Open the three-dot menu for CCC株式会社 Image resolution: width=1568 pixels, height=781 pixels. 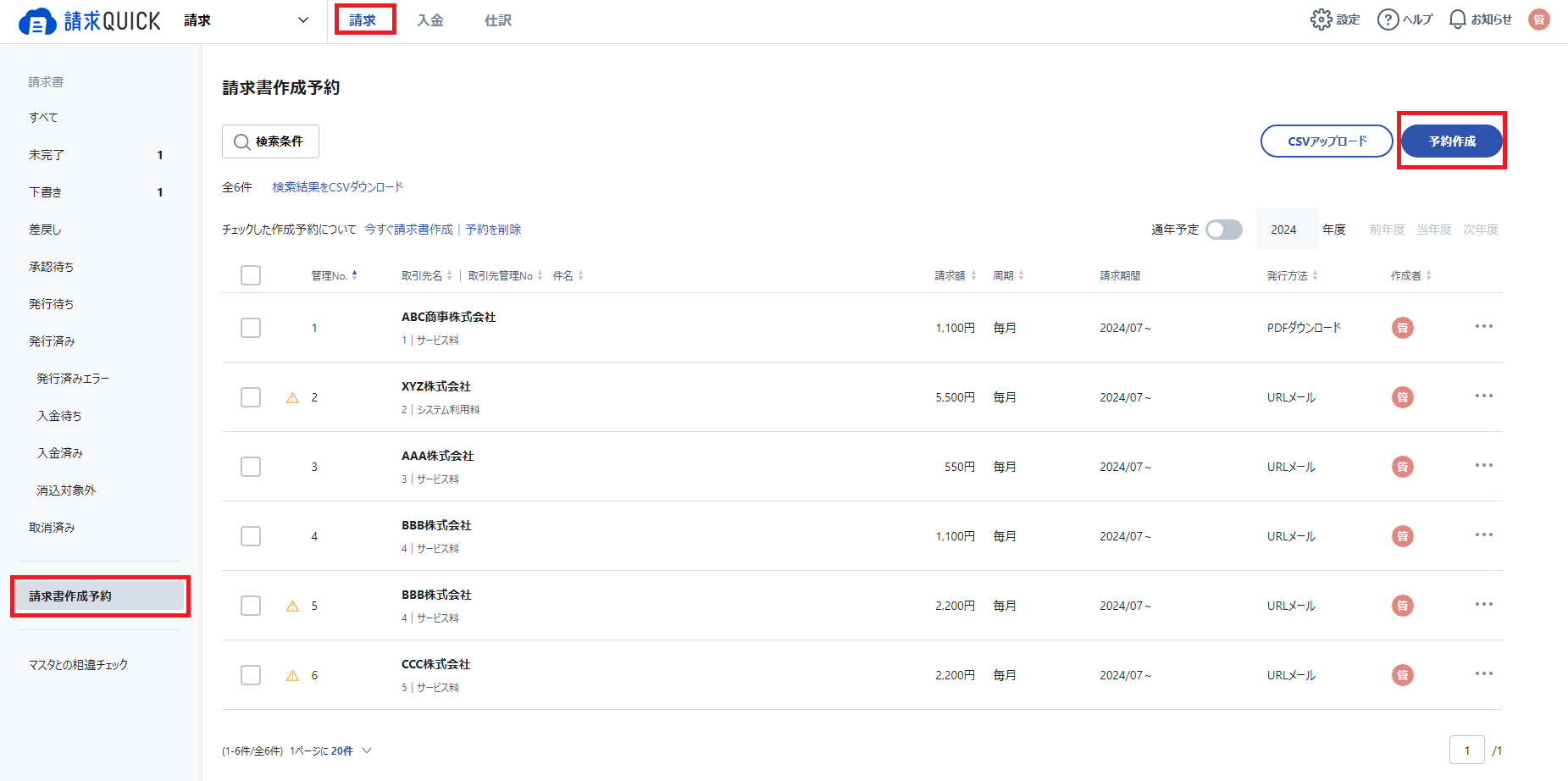[x=1483, y=674]
